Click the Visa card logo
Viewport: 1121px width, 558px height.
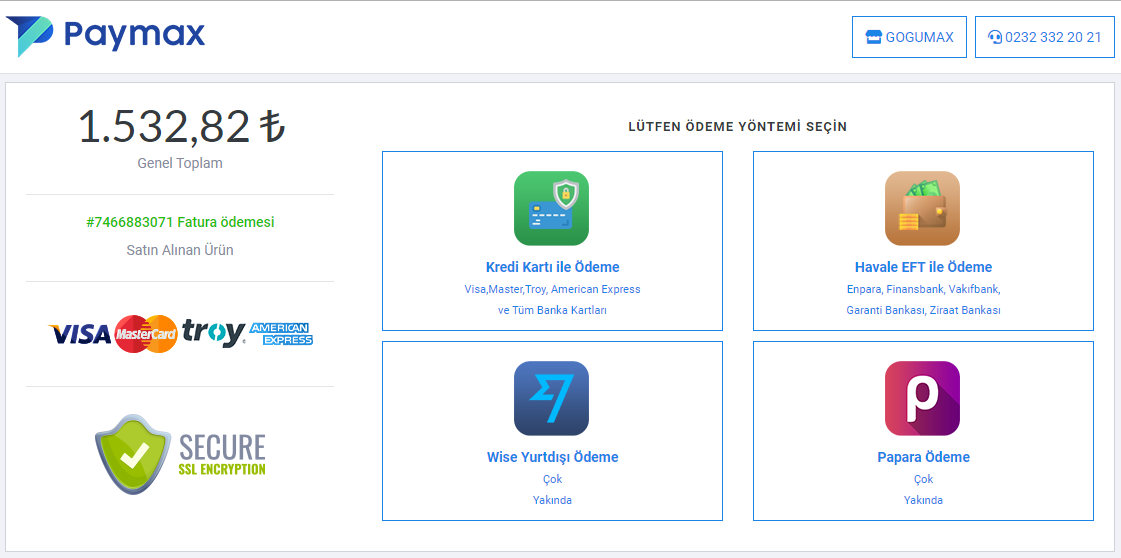click(79, 334)
